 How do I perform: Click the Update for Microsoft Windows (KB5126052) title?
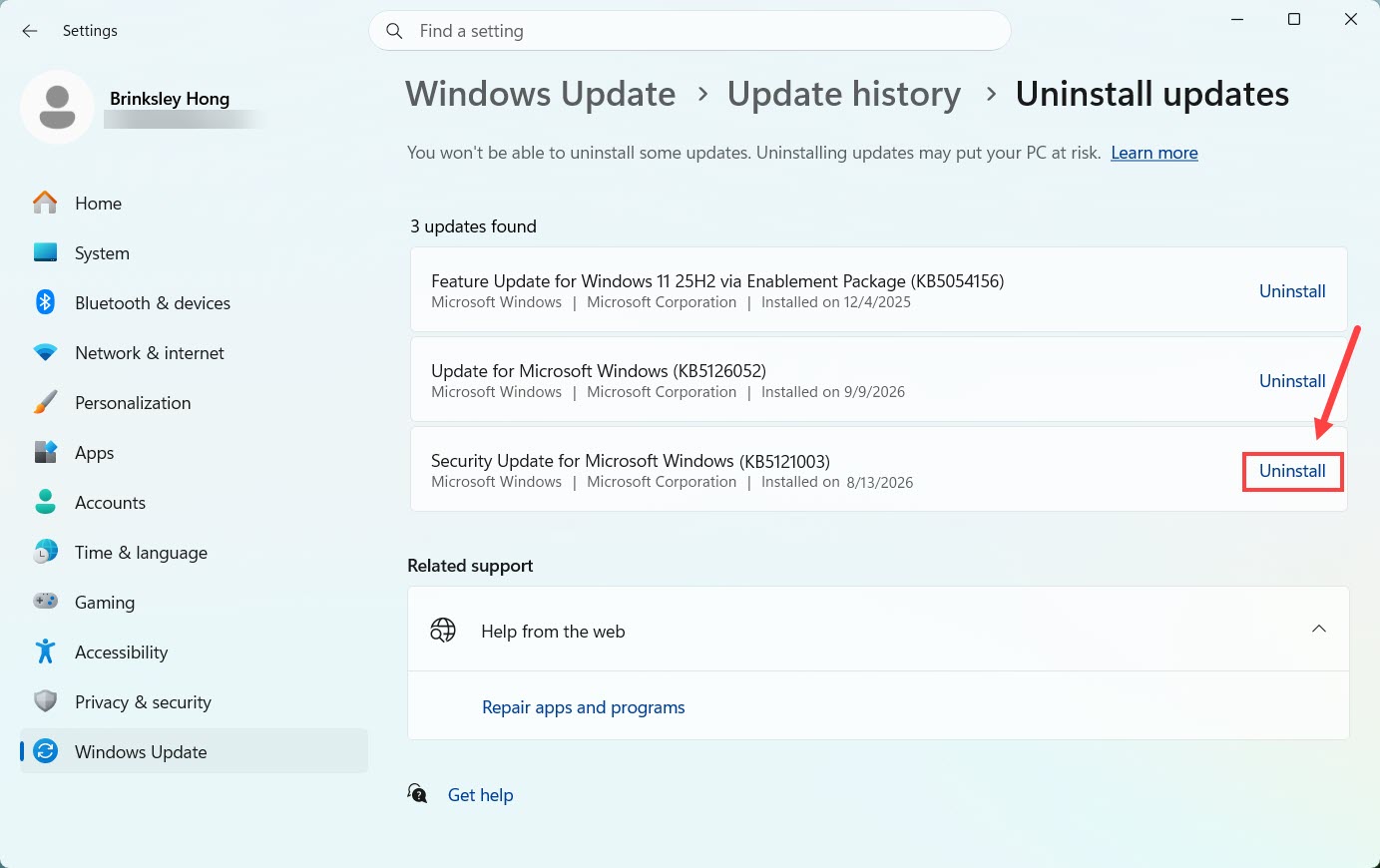(x=599, y=371)
